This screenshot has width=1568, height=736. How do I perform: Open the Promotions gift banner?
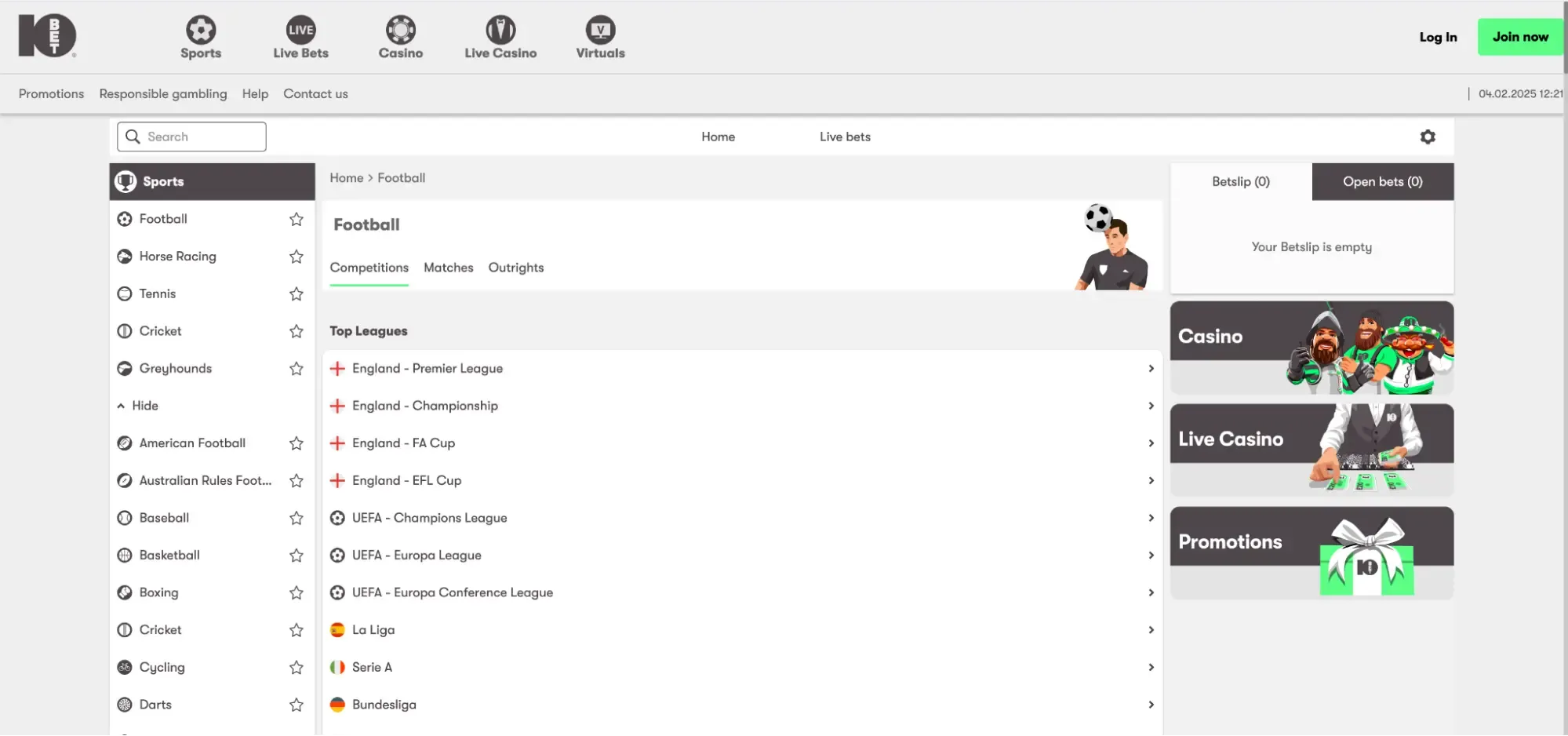tap(1312, 553)
